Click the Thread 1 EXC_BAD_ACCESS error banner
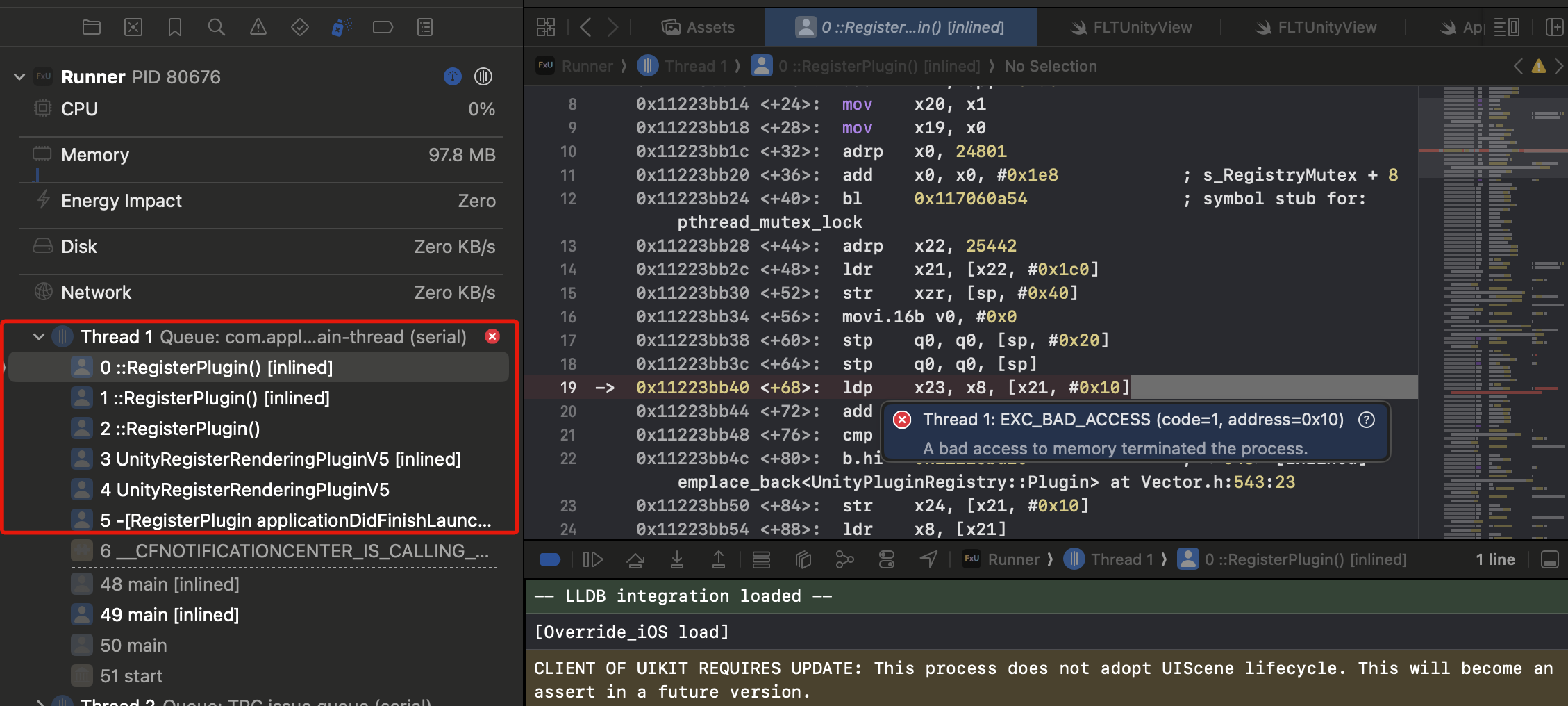Image resolution: width=1568 pixels, height=706 pixels. coord(1135,433)
